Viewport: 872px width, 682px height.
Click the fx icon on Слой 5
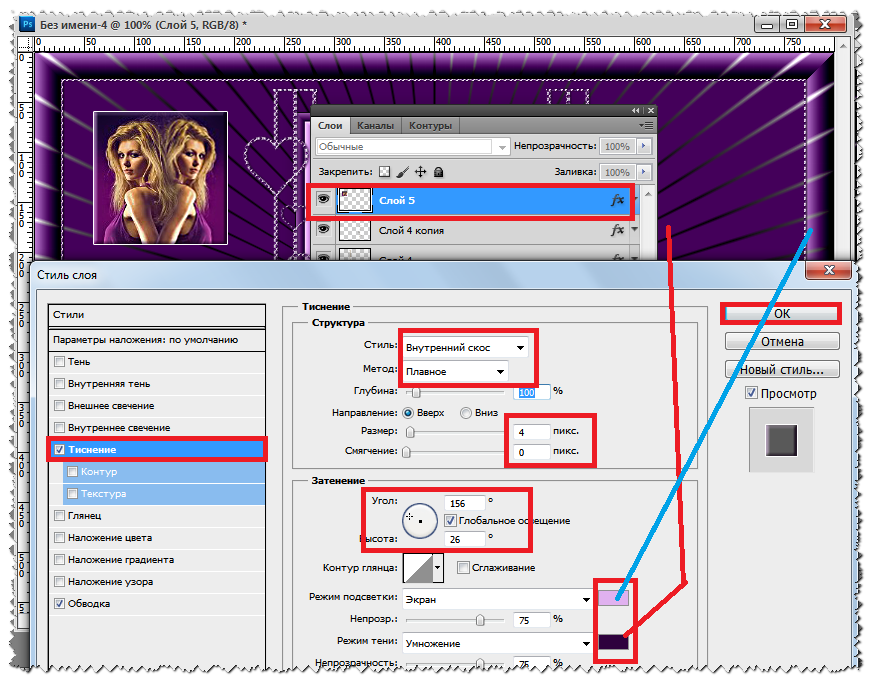[617, 200]
